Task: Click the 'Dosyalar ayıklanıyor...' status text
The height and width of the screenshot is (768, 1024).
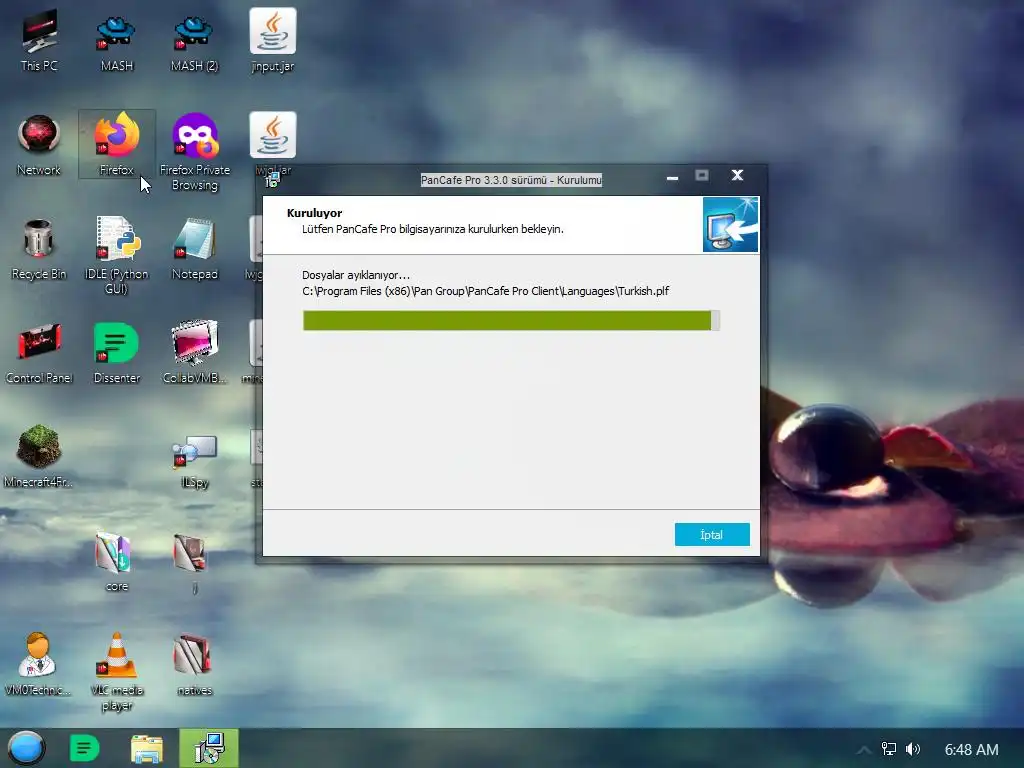Action: 356,275
